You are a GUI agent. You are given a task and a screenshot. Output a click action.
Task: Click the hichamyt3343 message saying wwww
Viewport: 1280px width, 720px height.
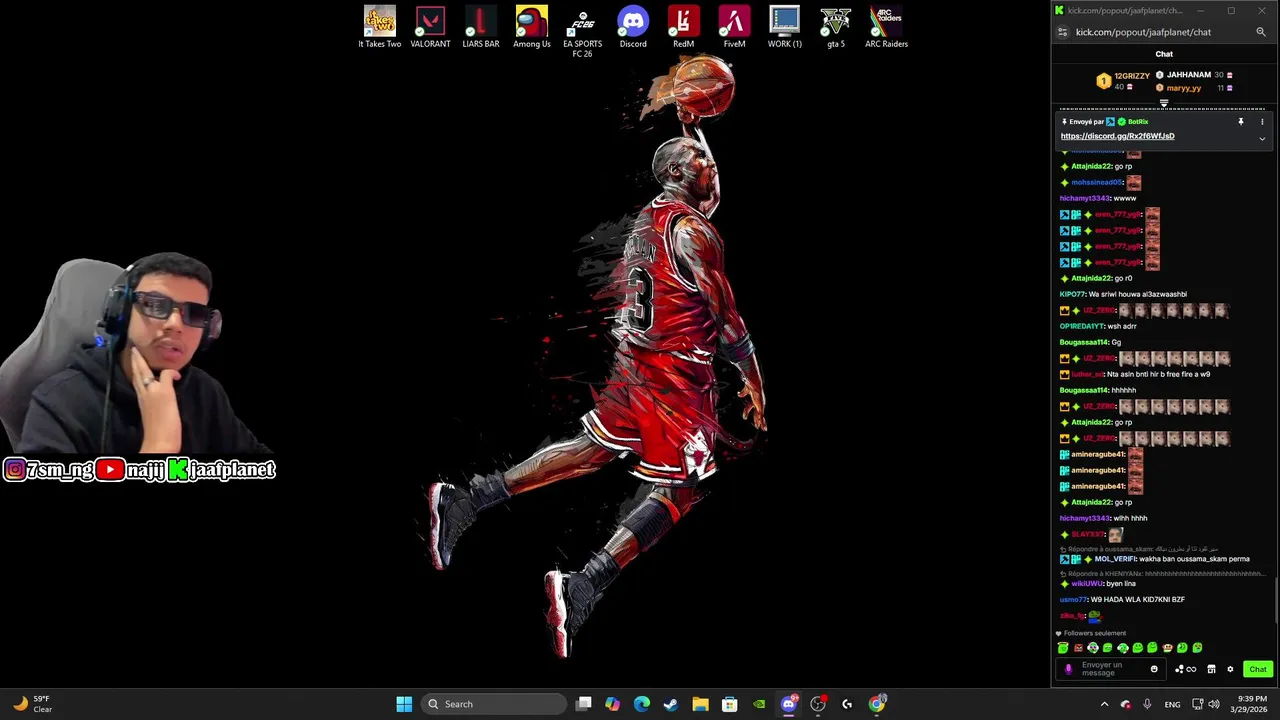(x=1098, y=198)
